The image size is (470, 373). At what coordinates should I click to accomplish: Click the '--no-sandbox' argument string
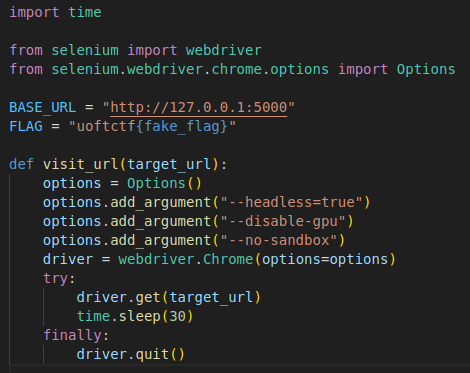[x=279, y=240]
